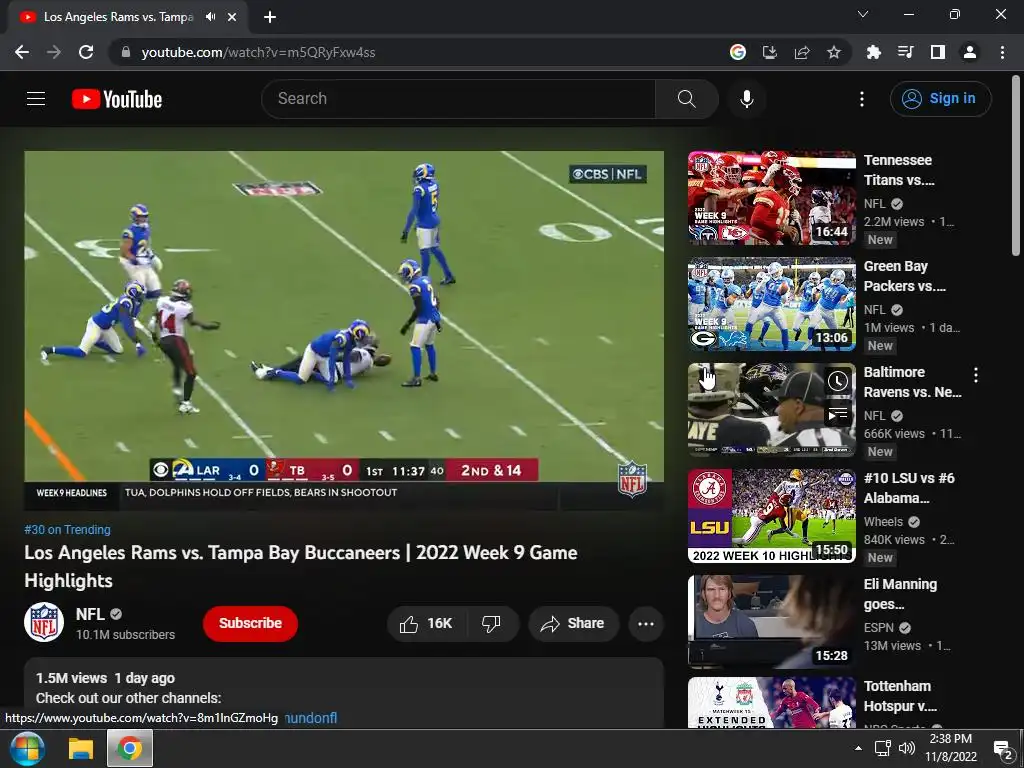Open Tottenham Hotspur video thumbnail
The image size is (1024, 768).
[x=771, y=703]
